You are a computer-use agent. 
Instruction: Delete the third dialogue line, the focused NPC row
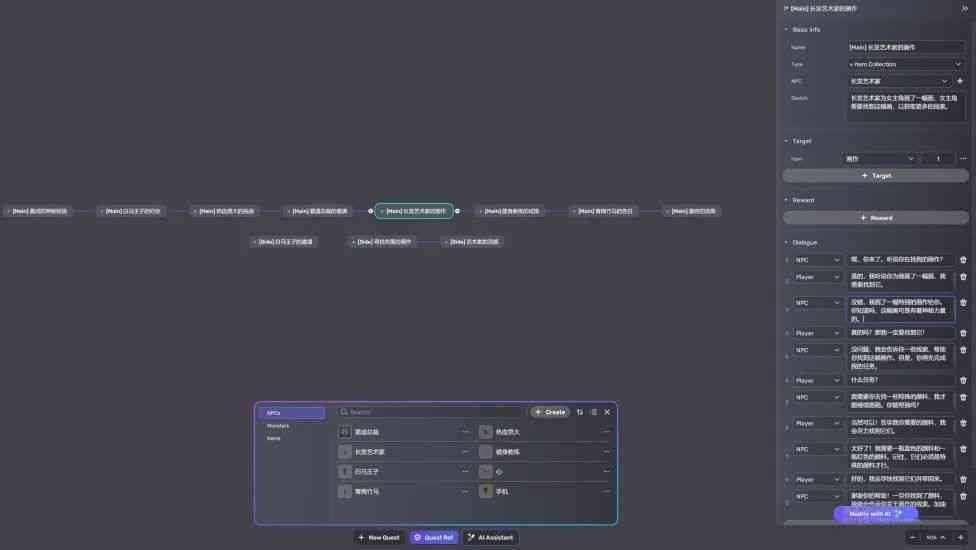[963, 303]
